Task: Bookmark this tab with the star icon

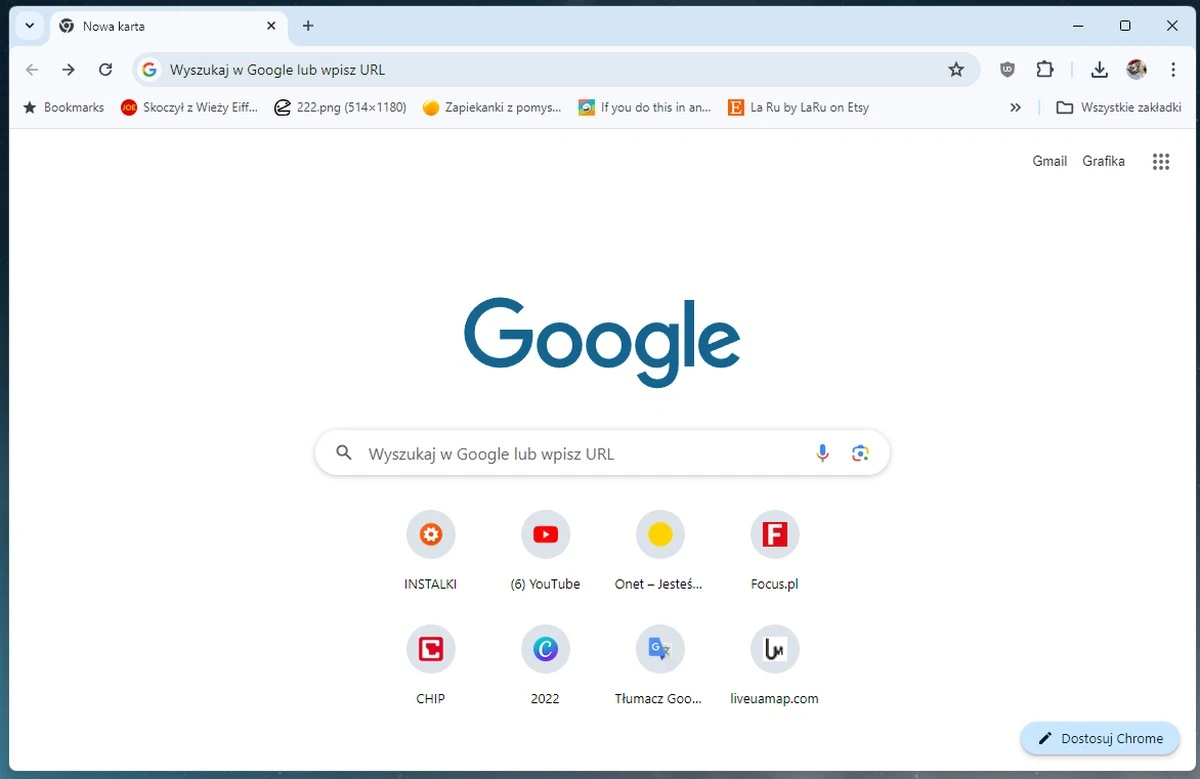Action: (x=956, y=69)
